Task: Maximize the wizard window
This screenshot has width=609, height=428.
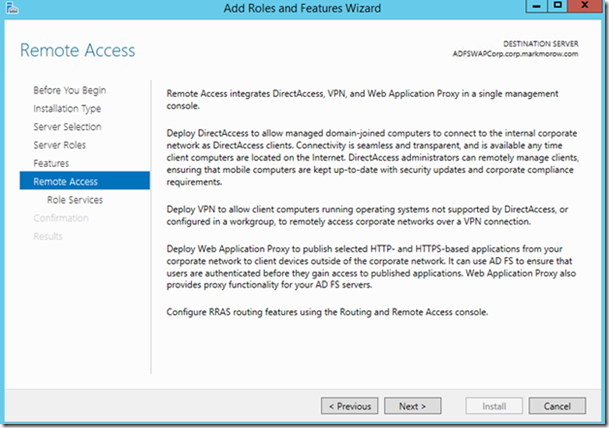Action: coord(557,6)
